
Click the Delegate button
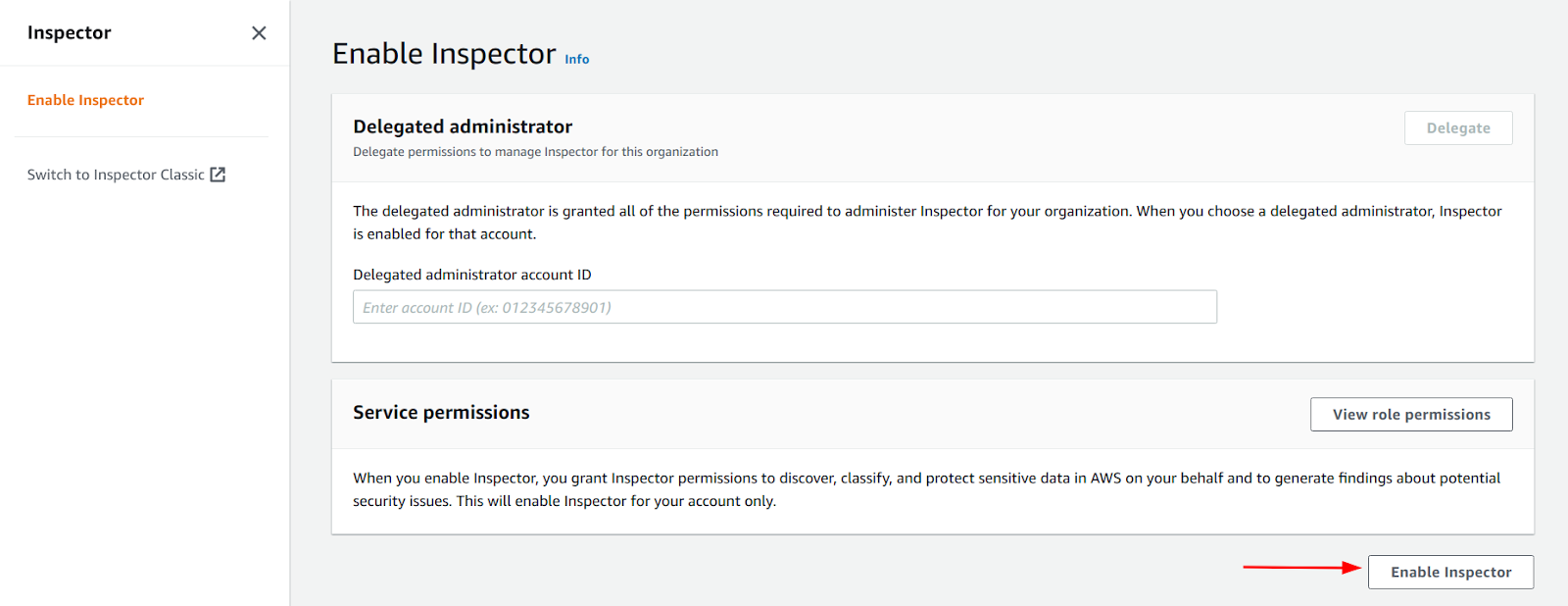(1457, 127)
